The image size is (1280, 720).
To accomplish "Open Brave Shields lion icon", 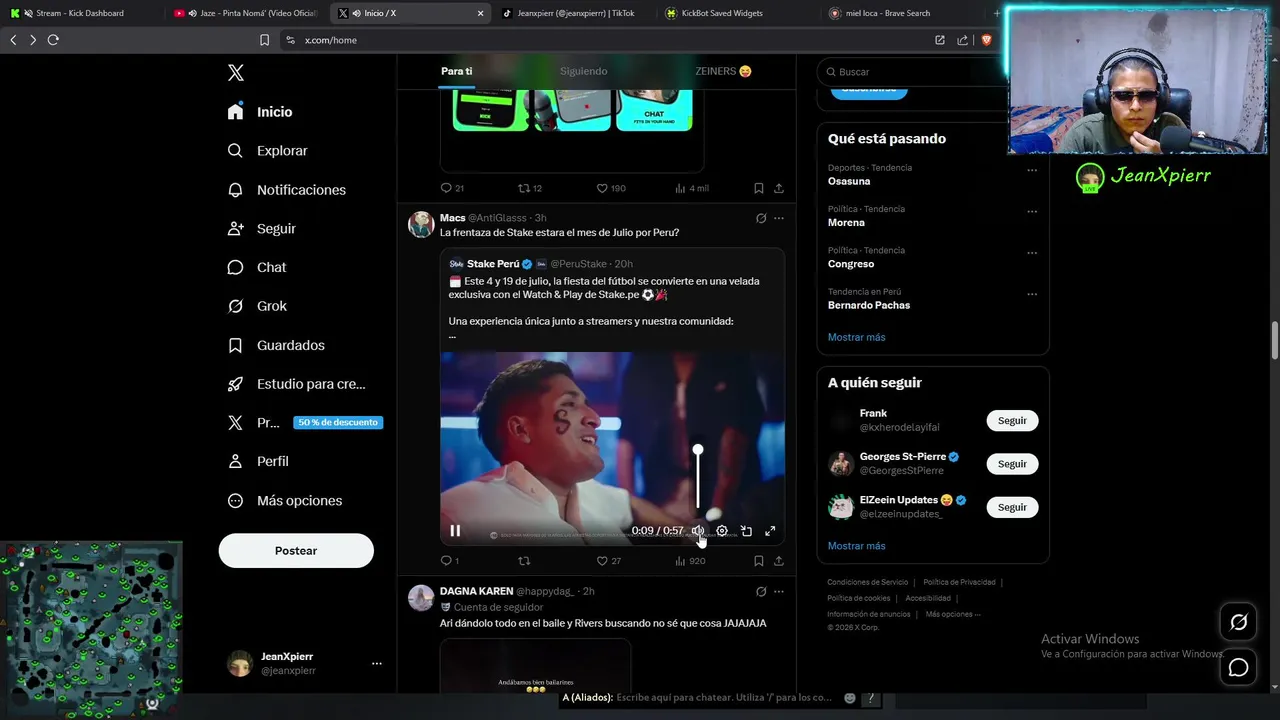I will [986, 40].
